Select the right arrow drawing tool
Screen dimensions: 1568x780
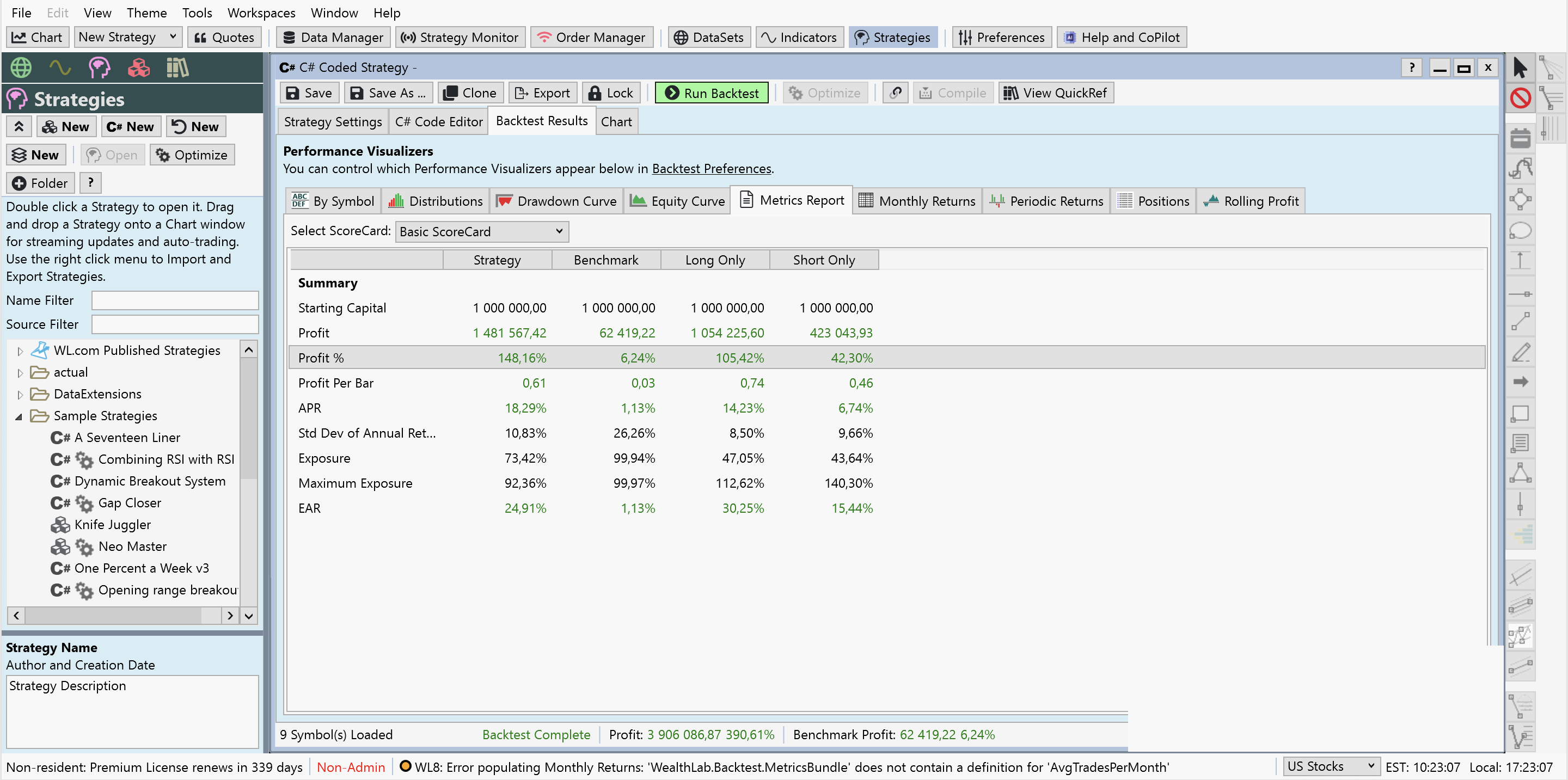click(1520, 382)
